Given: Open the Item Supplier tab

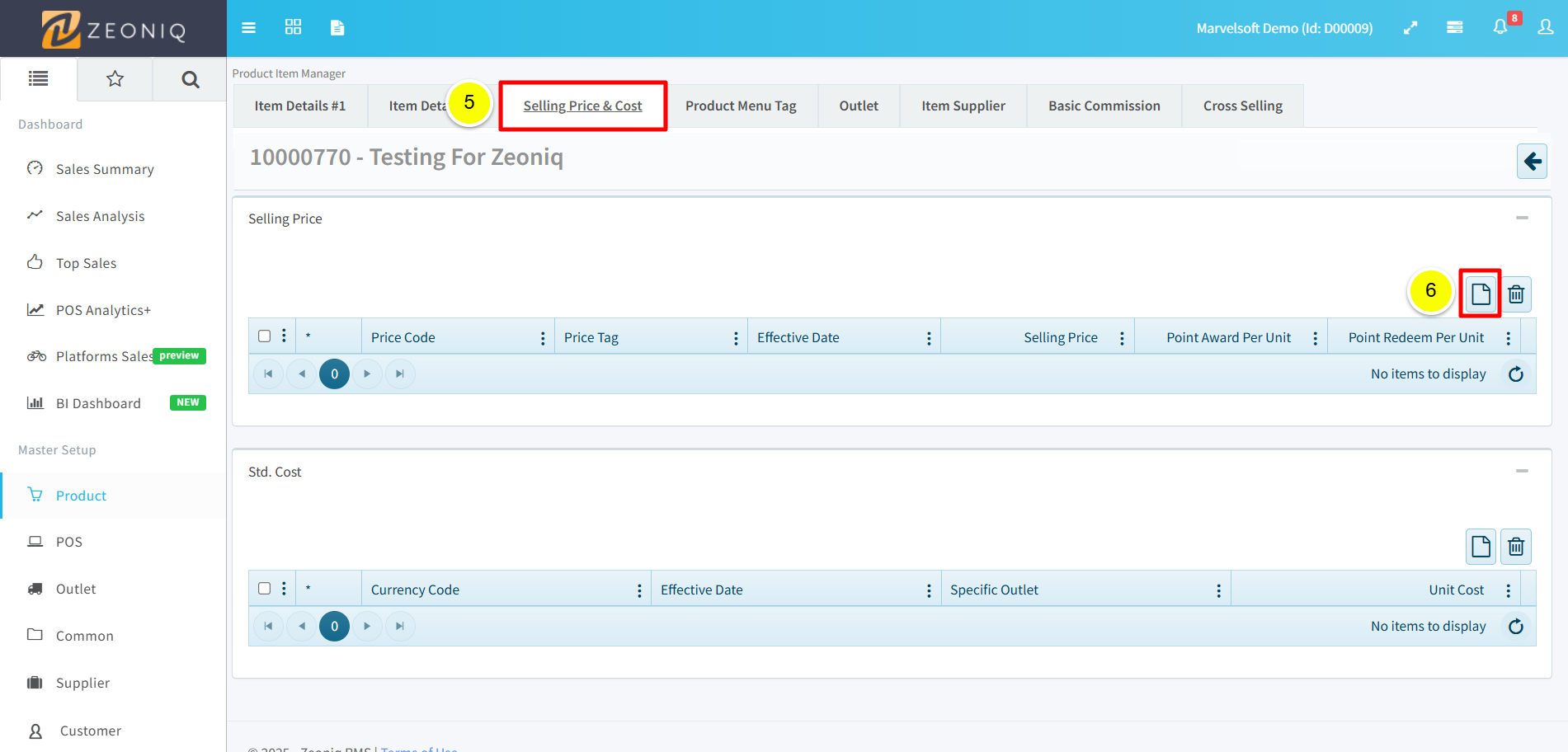Looking at the screenshot, I should (x=963, y=106).
